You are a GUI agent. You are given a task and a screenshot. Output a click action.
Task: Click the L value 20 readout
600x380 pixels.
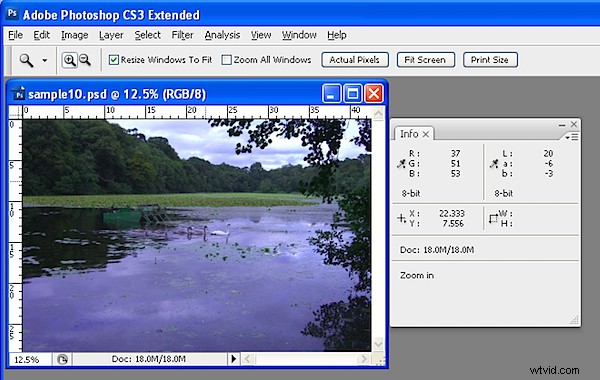tap(548, 153)
